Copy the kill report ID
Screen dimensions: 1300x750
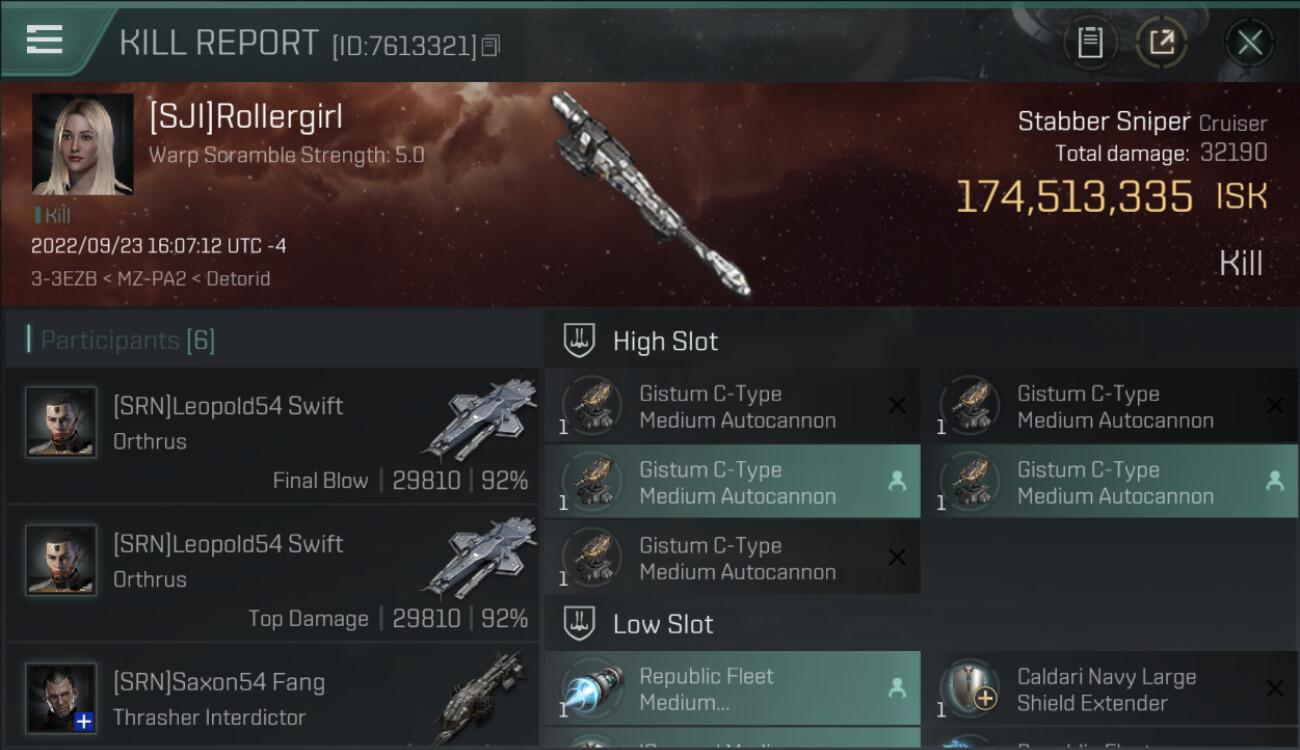[x=490, y=46]
